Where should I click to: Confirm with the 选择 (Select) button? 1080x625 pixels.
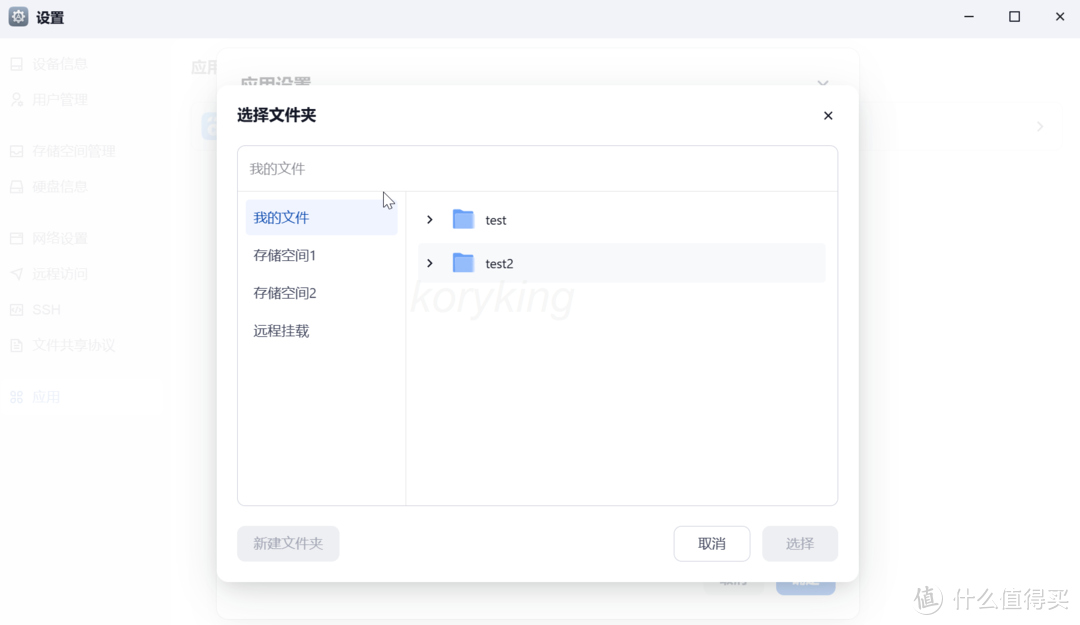800,543
